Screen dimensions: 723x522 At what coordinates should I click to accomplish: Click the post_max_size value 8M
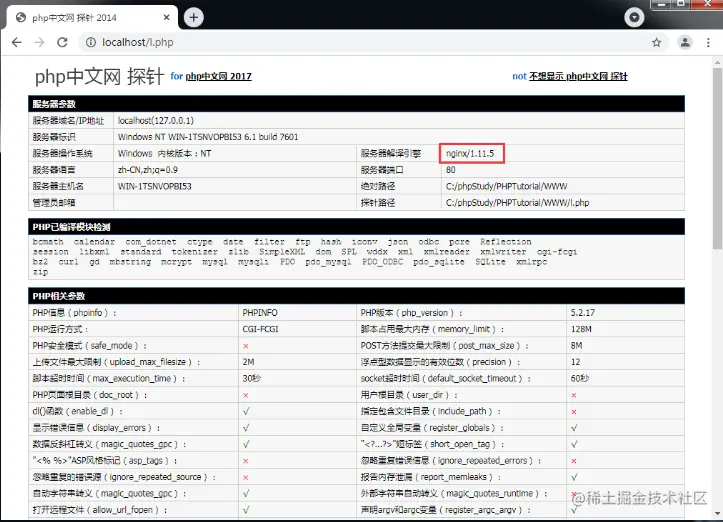pos(576,345)
